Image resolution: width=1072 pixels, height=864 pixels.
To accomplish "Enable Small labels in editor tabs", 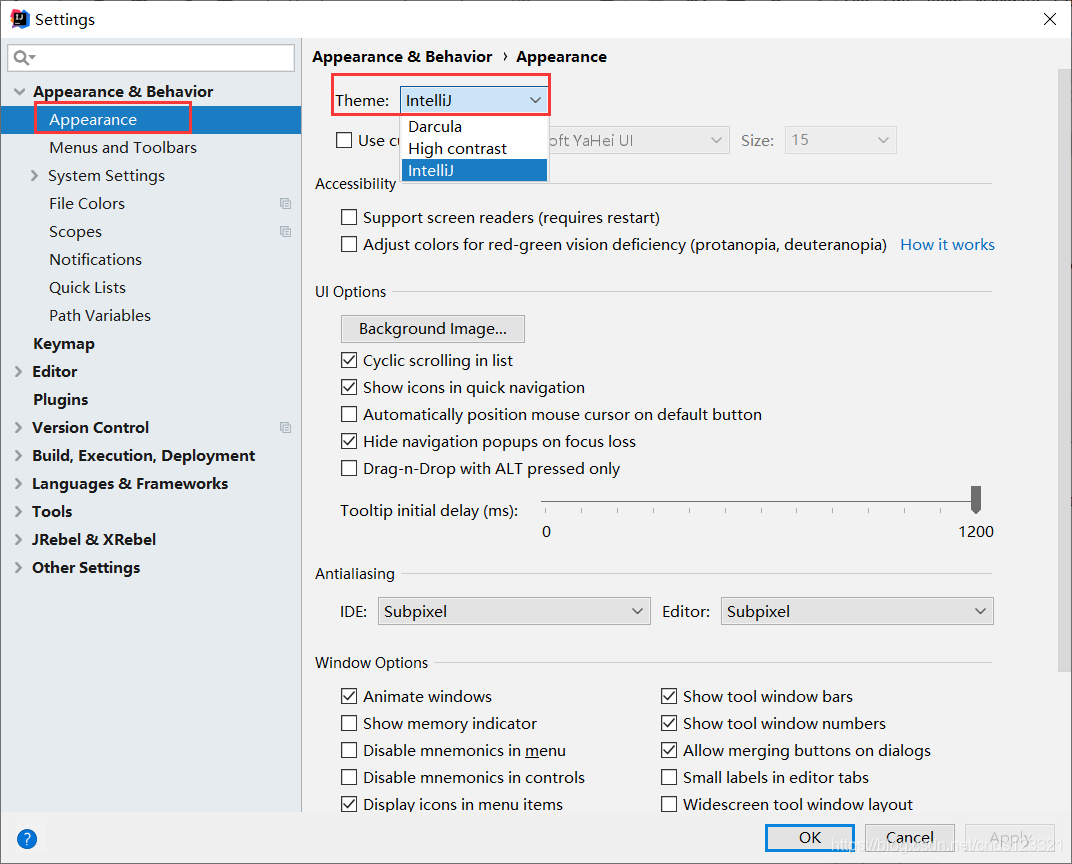I will pos(669,777).
